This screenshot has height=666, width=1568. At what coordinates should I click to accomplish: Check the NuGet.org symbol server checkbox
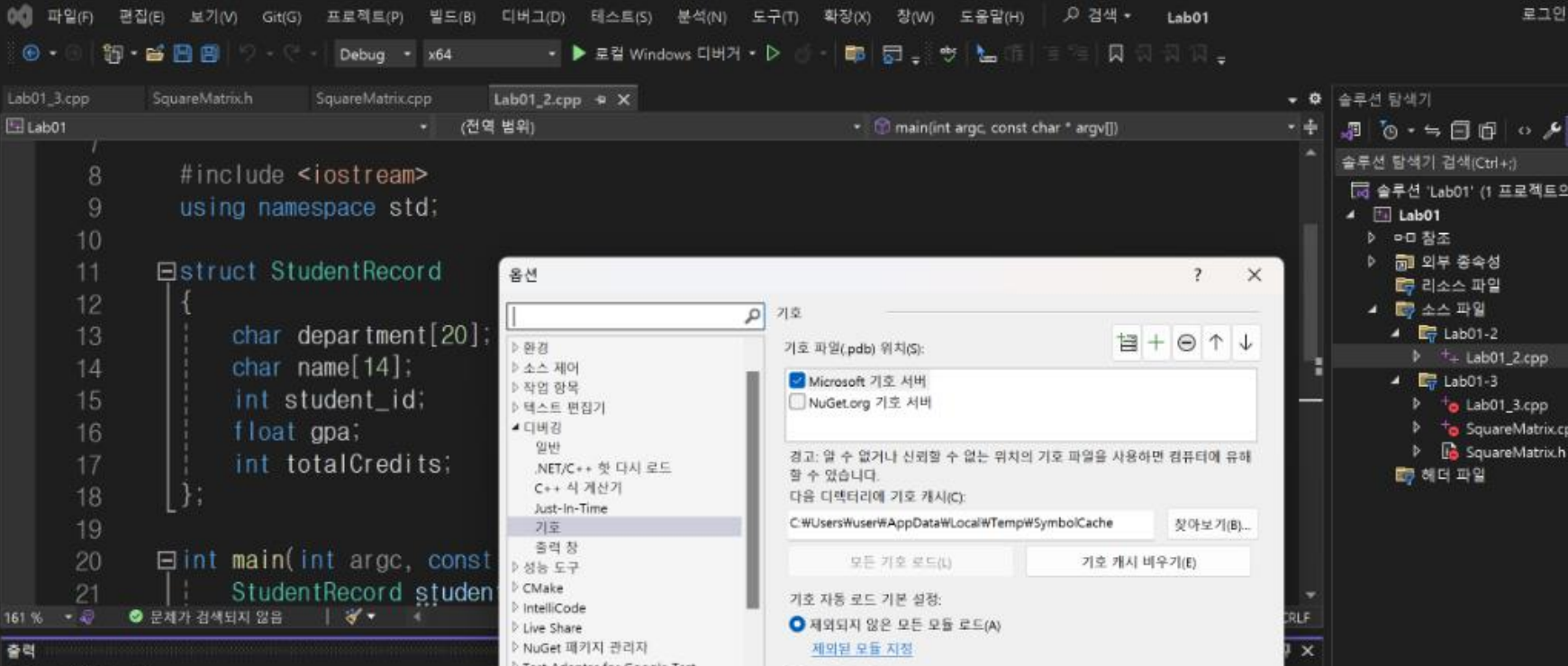coord(797,402)
